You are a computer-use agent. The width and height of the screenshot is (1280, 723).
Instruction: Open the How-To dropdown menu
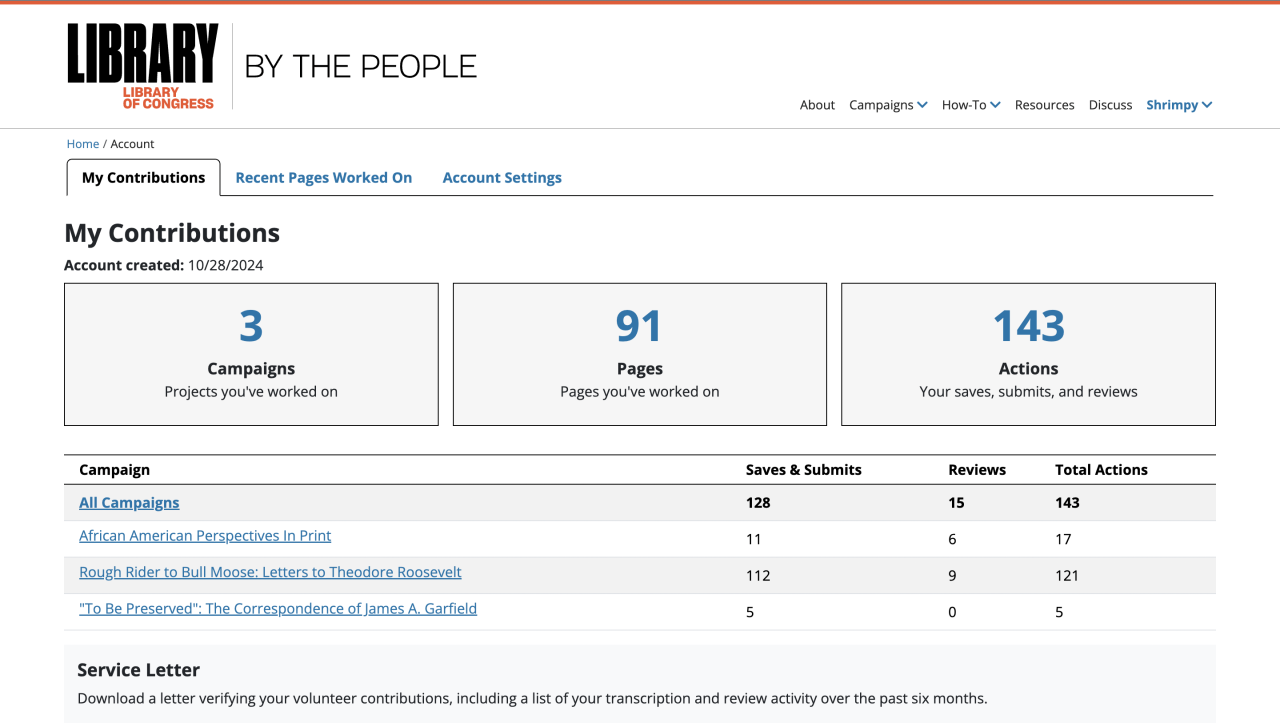pos(970,105)
